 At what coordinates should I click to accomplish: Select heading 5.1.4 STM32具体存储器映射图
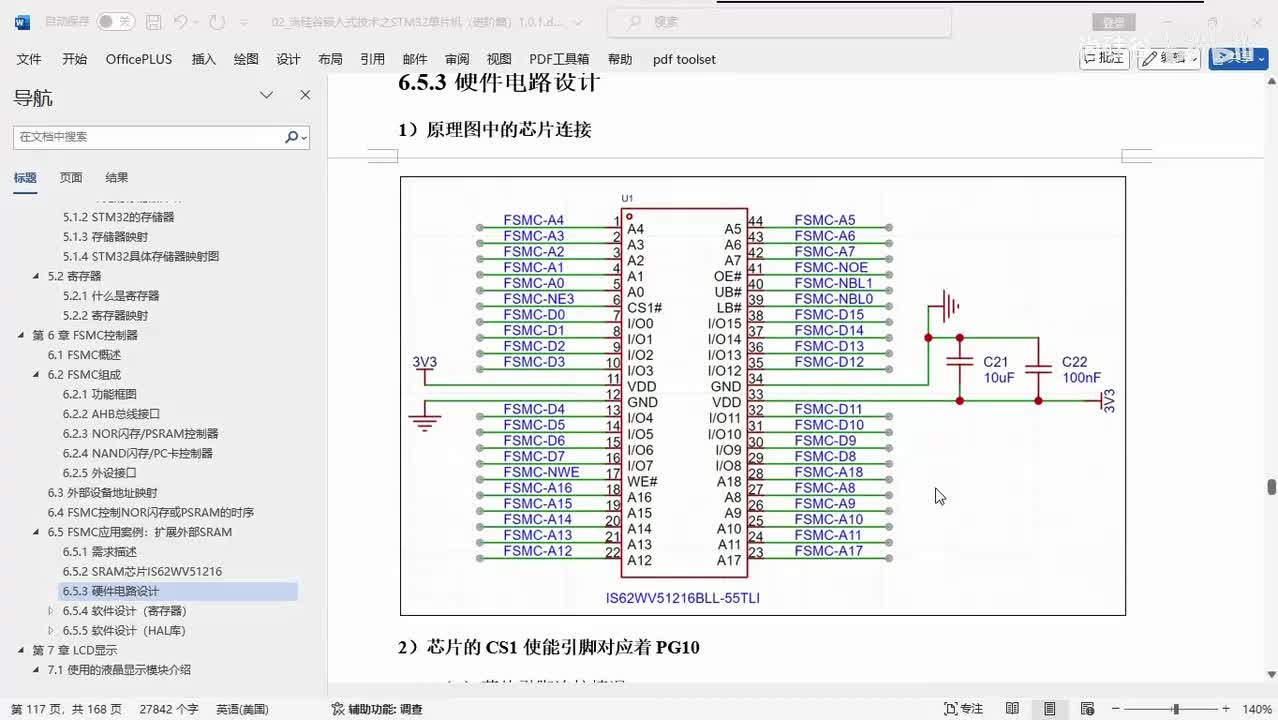(141, 256)
